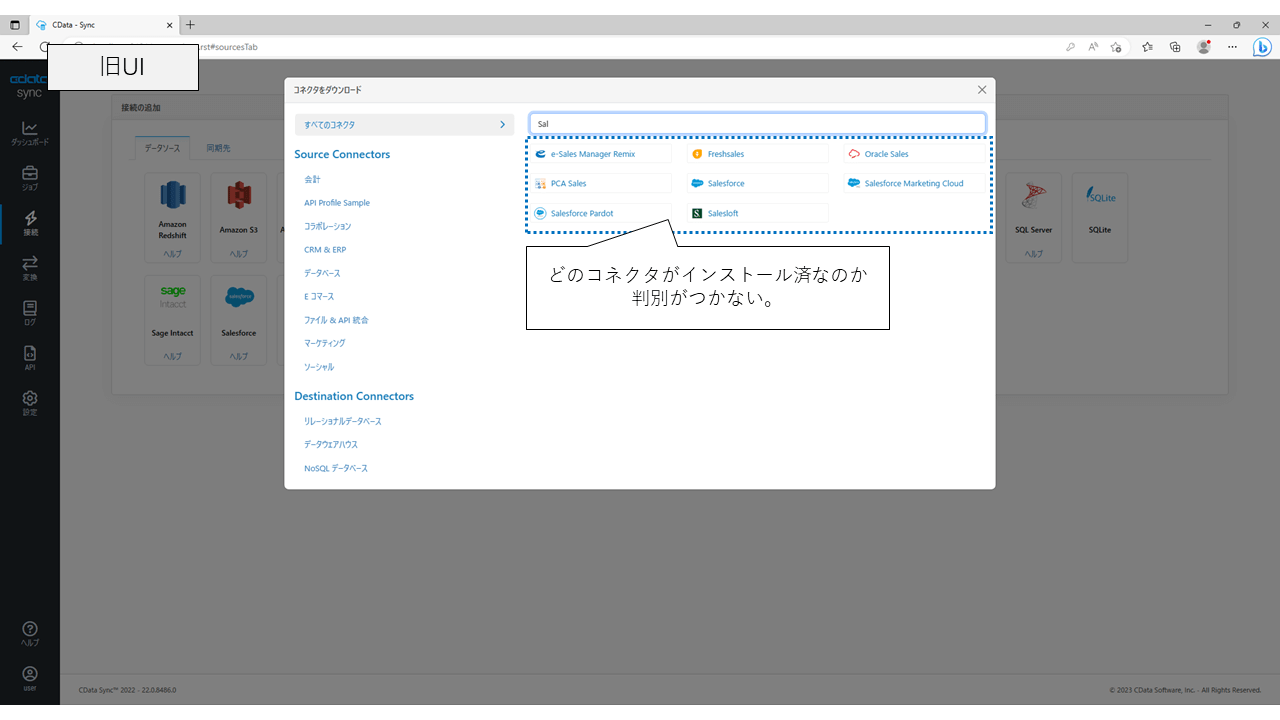Select the コラボレーション category
The width and height of the screenshot is (1280, 720).
coord(328,227)
